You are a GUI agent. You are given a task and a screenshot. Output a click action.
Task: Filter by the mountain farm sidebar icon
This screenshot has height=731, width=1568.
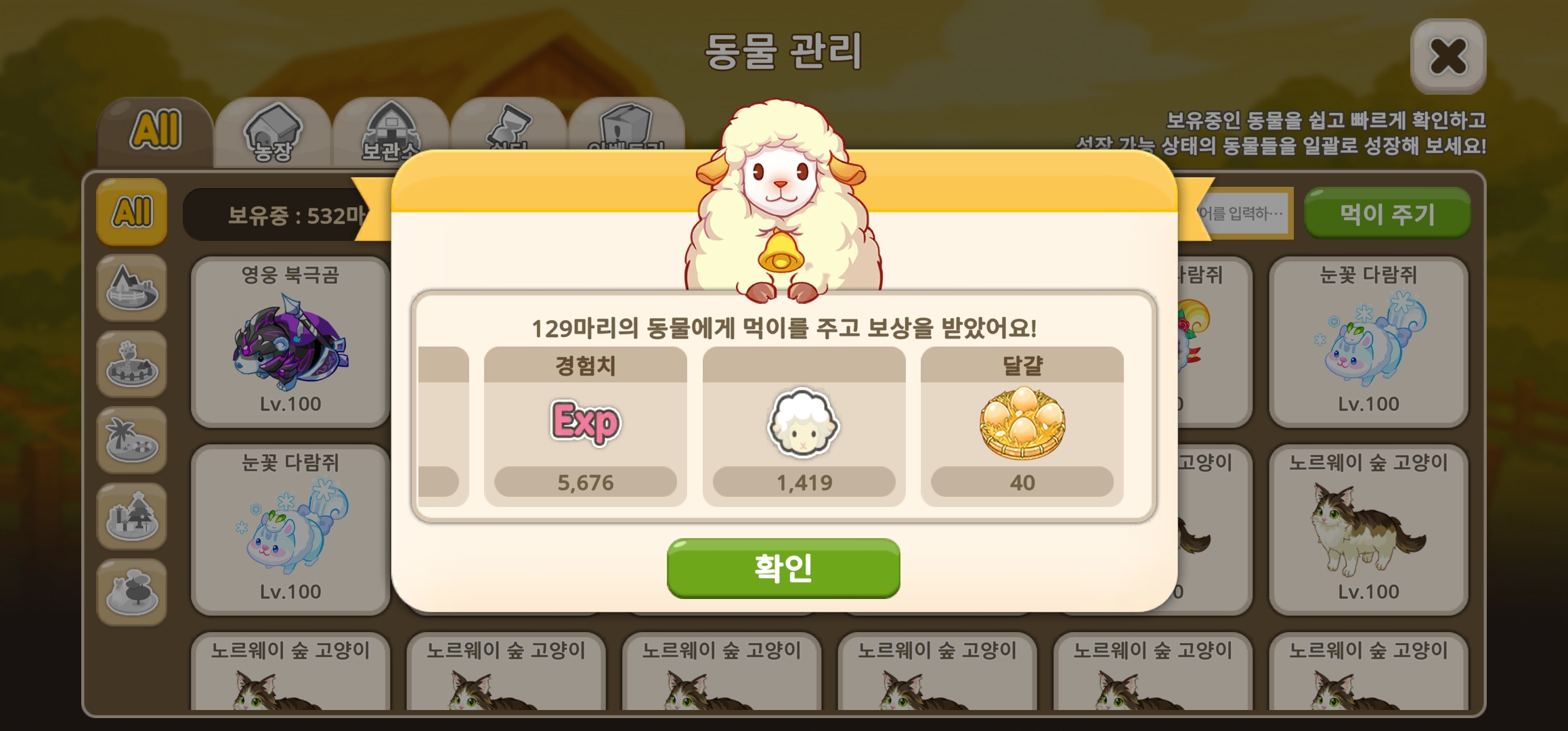click(x=132, y=288)
